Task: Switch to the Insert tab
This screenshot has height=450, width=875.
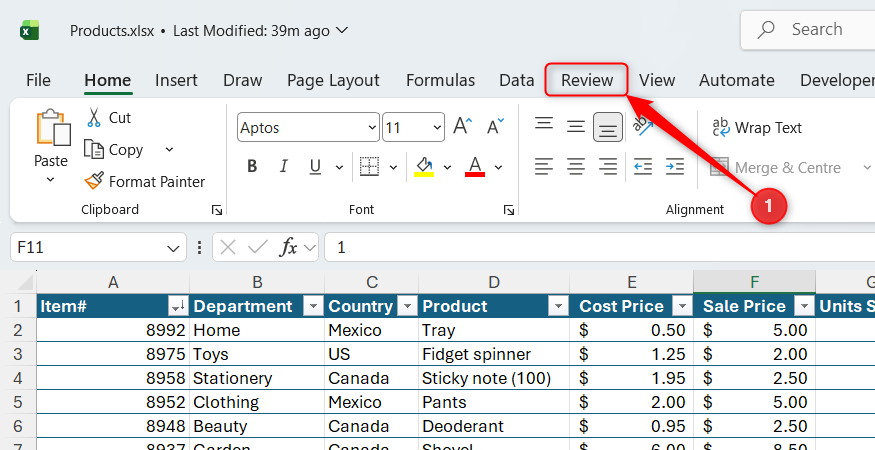Action: tap(176, 80)
